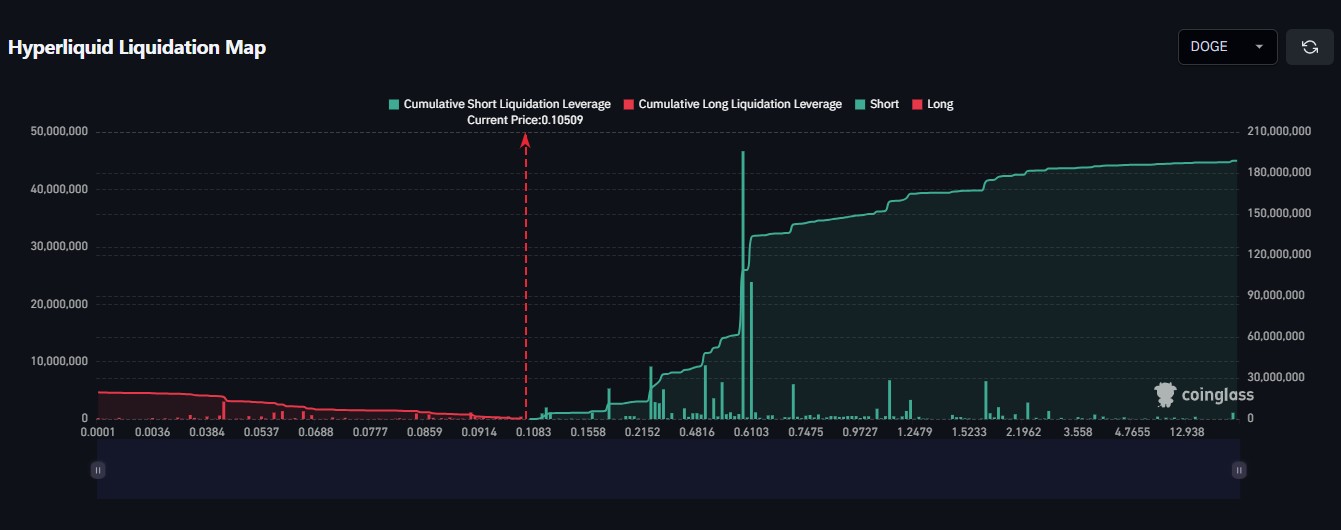Click the 3.558 x-axis label
Image resolution: width=1341 pixels, height=530 pixels.
[x=1078, y=432]
